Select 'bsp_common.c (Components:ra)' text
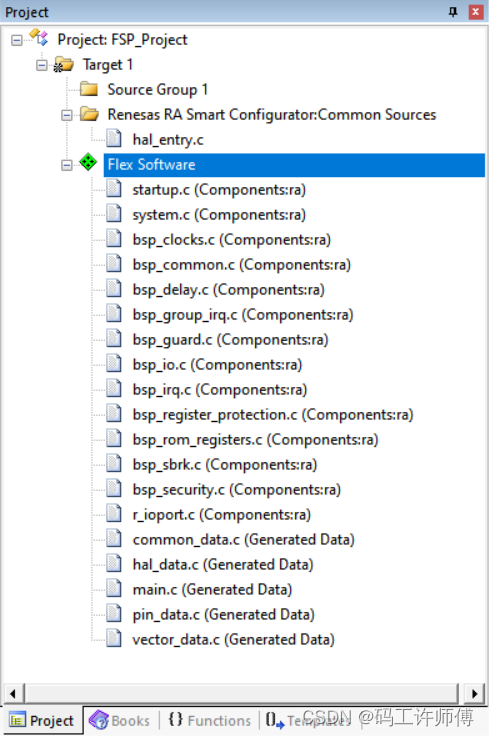The width and height of the screenshot is (489, 736). tap(242, 265)
